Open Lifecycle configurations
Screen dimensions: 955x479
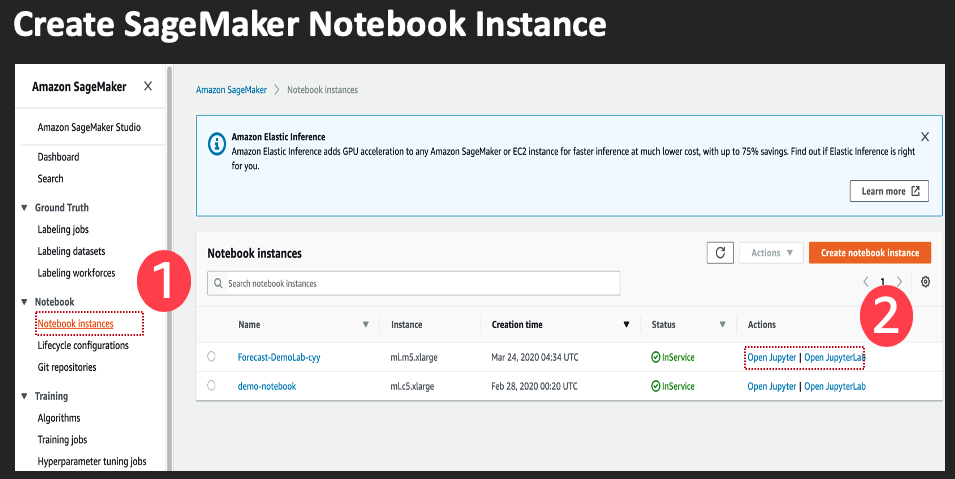(83, 346)
